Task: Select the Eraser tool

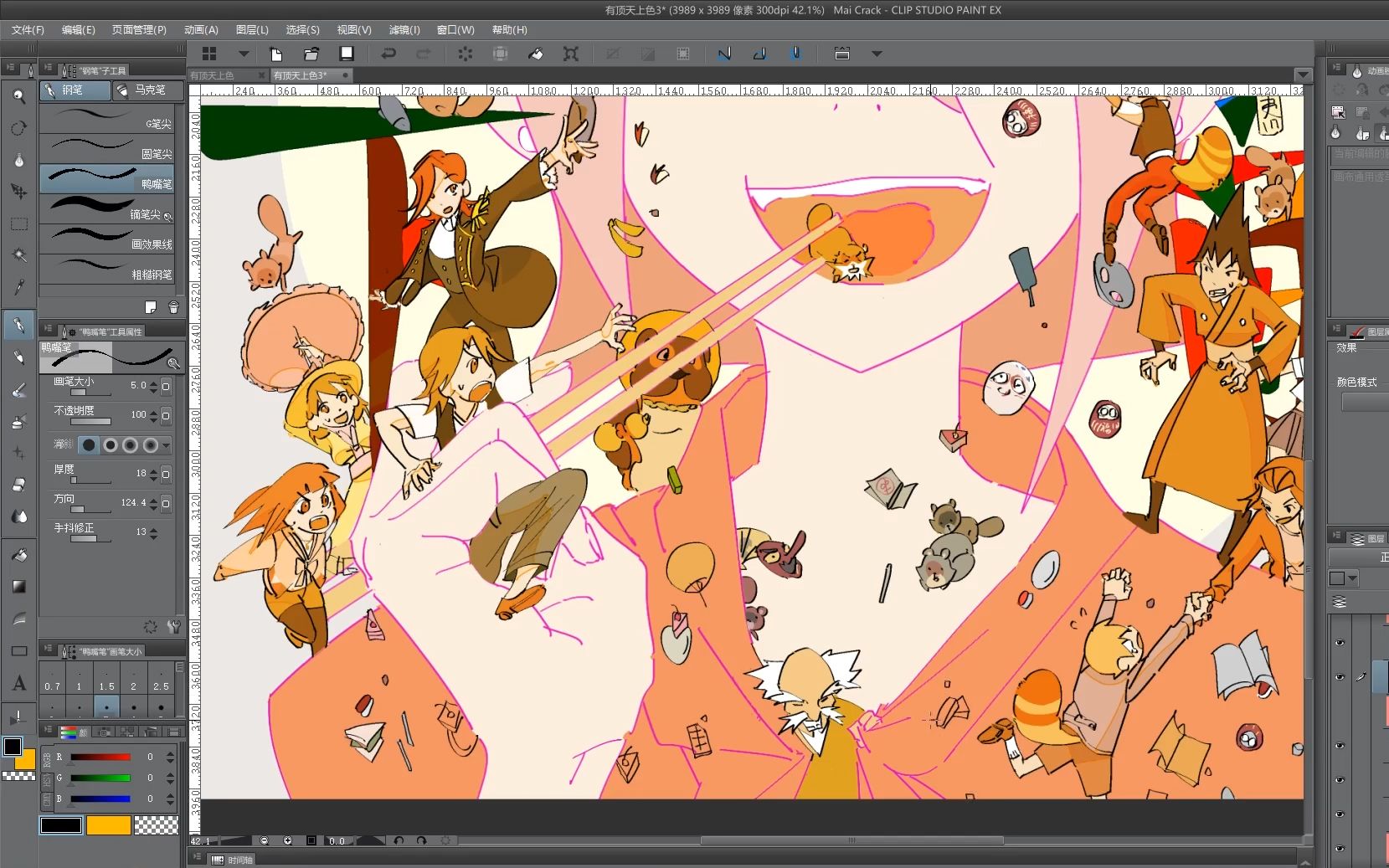Action: click(18, 485)
